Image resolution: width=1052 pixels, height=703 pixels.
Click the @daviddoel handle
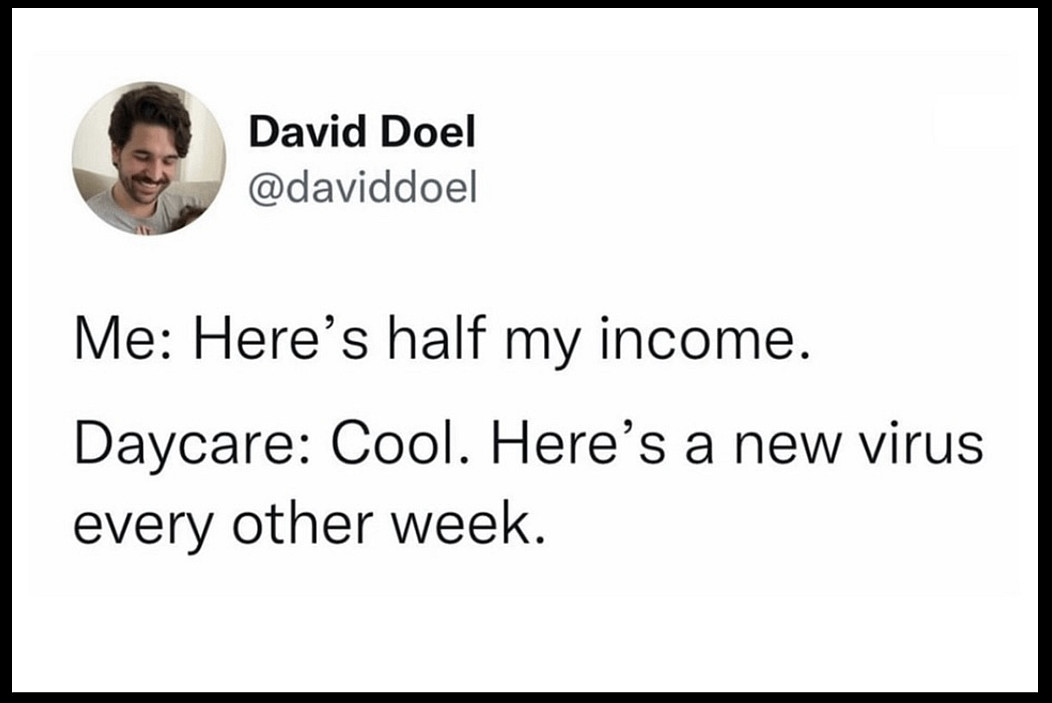[x=361, y=185]
